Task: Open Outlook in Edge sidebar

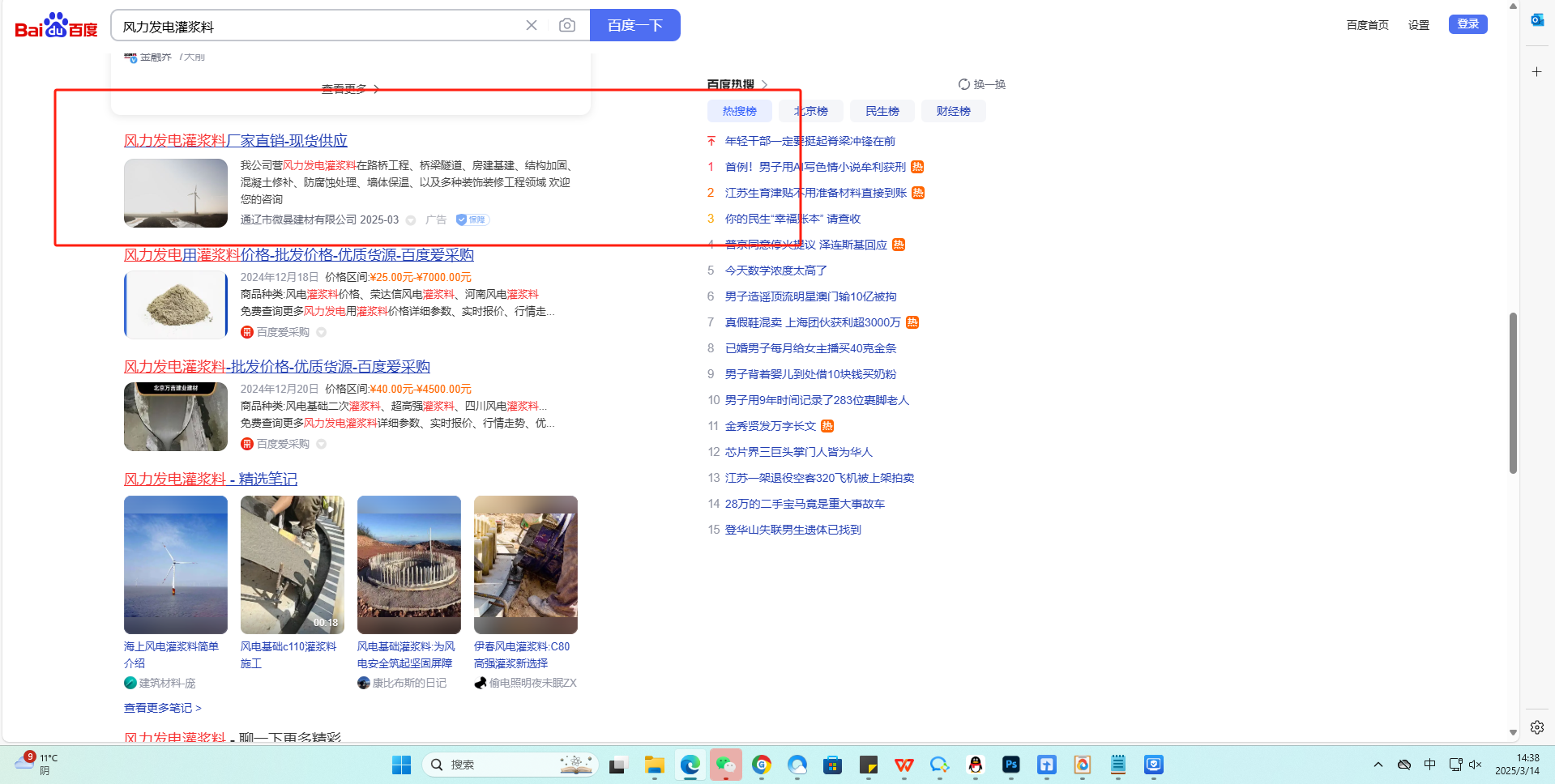Action: coord(1536,20)
